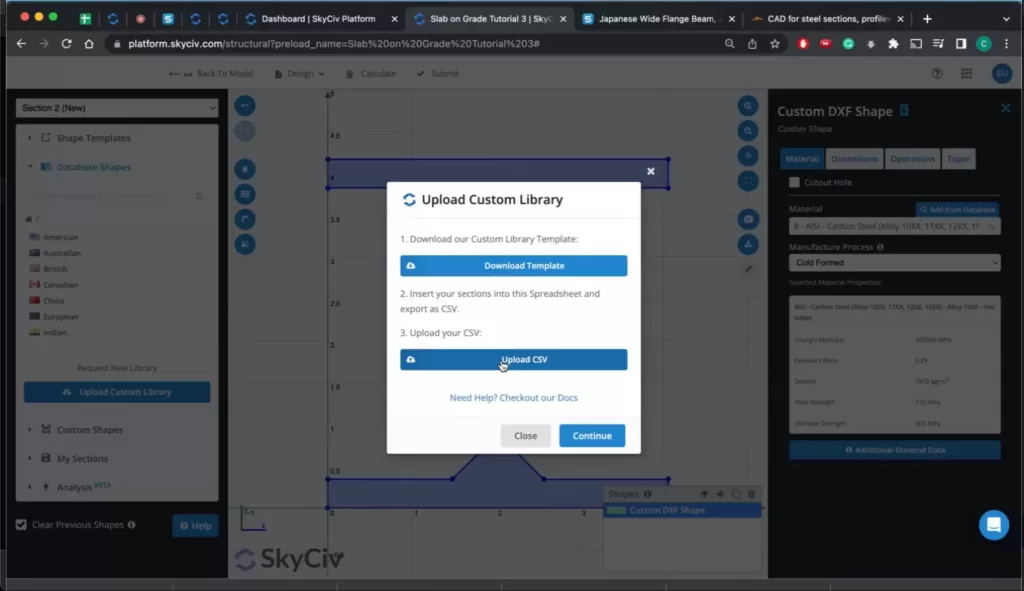Screen dimensions: 1024x591
Task: Click Submit in the top bar
Action: pos(438,74)
